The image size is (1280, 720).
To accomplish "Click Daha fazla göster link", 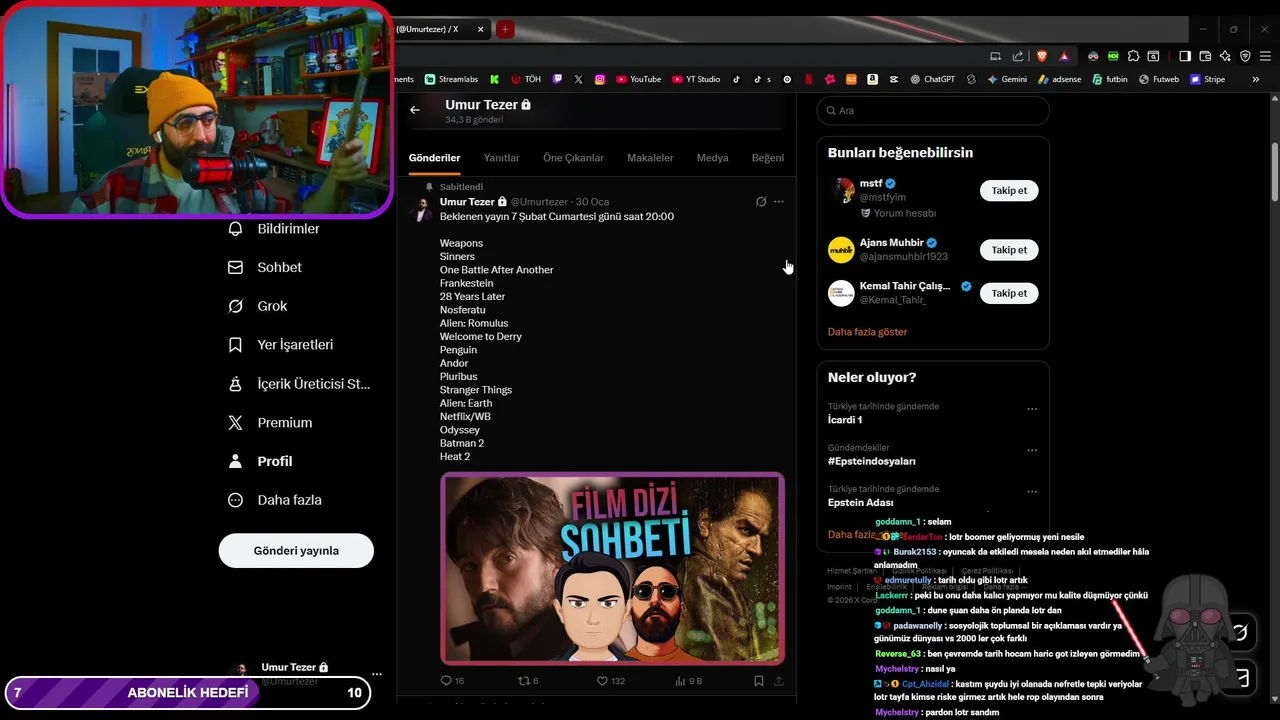I will click(x=867, y=332).
